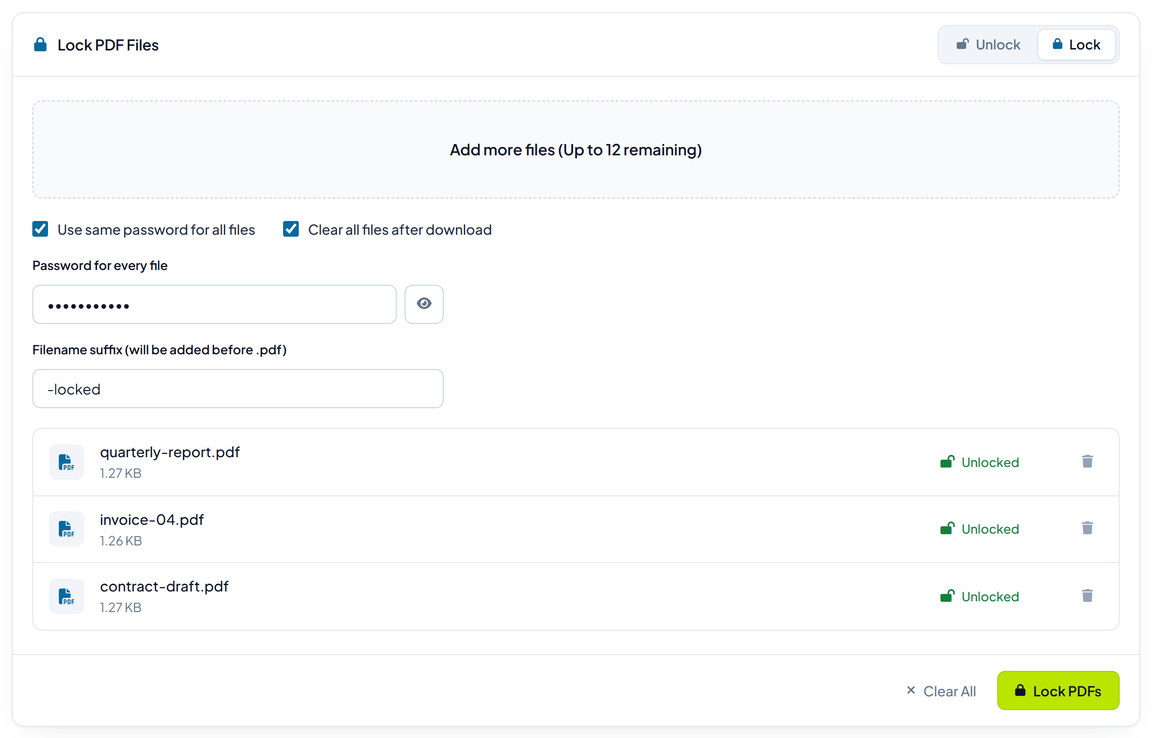Click trash icon for contract-draft.pdf
1152x738 pixels.
(1087, 596)
